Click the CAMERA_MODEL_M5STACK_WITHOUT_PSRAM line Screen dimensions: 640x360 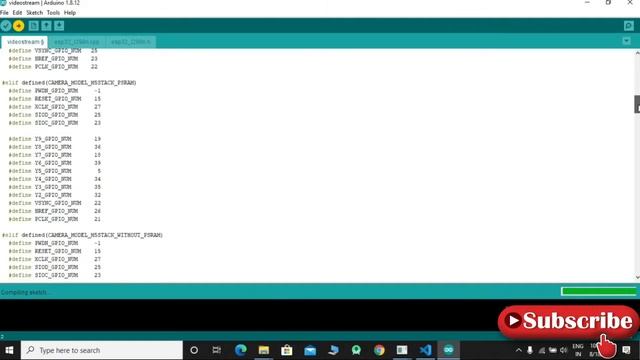82,235
